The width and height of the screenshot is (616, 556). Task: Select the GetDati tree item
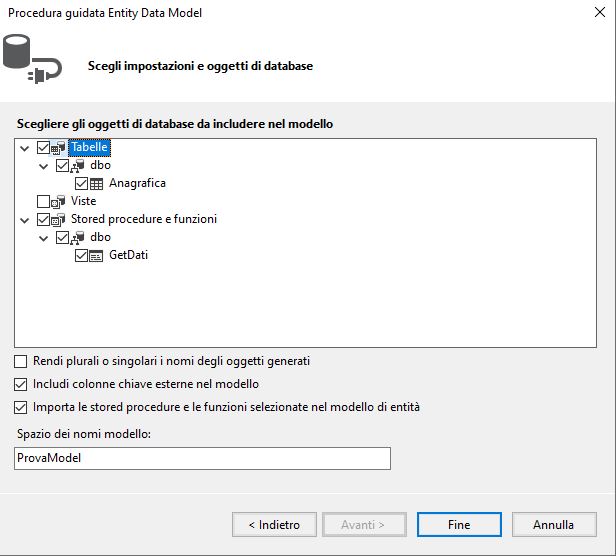(128, 255)
